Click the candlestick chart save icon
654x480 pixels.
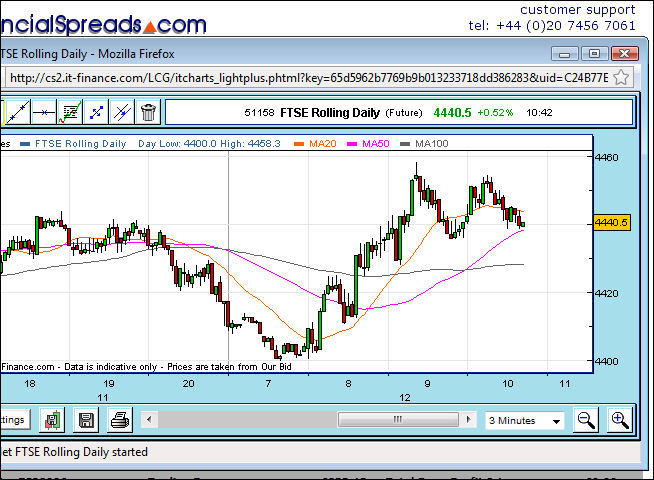coord(52,420)
